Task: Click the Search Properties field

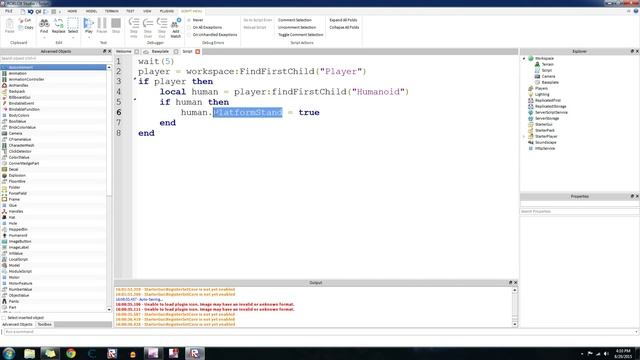Action: tap(579, 211)
